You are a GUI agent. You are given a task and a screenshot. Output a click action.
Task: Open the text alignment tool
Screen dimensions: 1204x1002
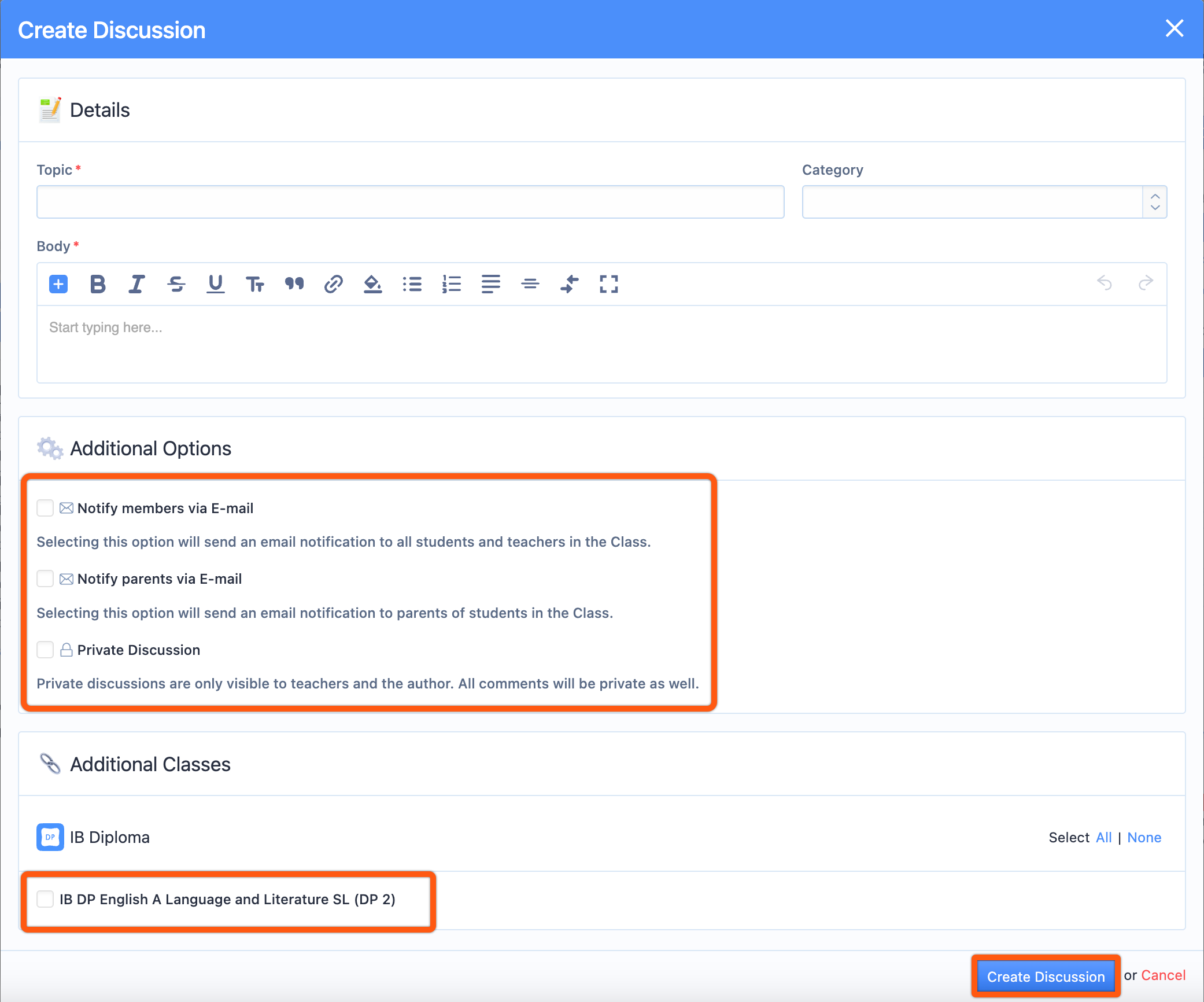pyautogui.click(x=491, y=284)
